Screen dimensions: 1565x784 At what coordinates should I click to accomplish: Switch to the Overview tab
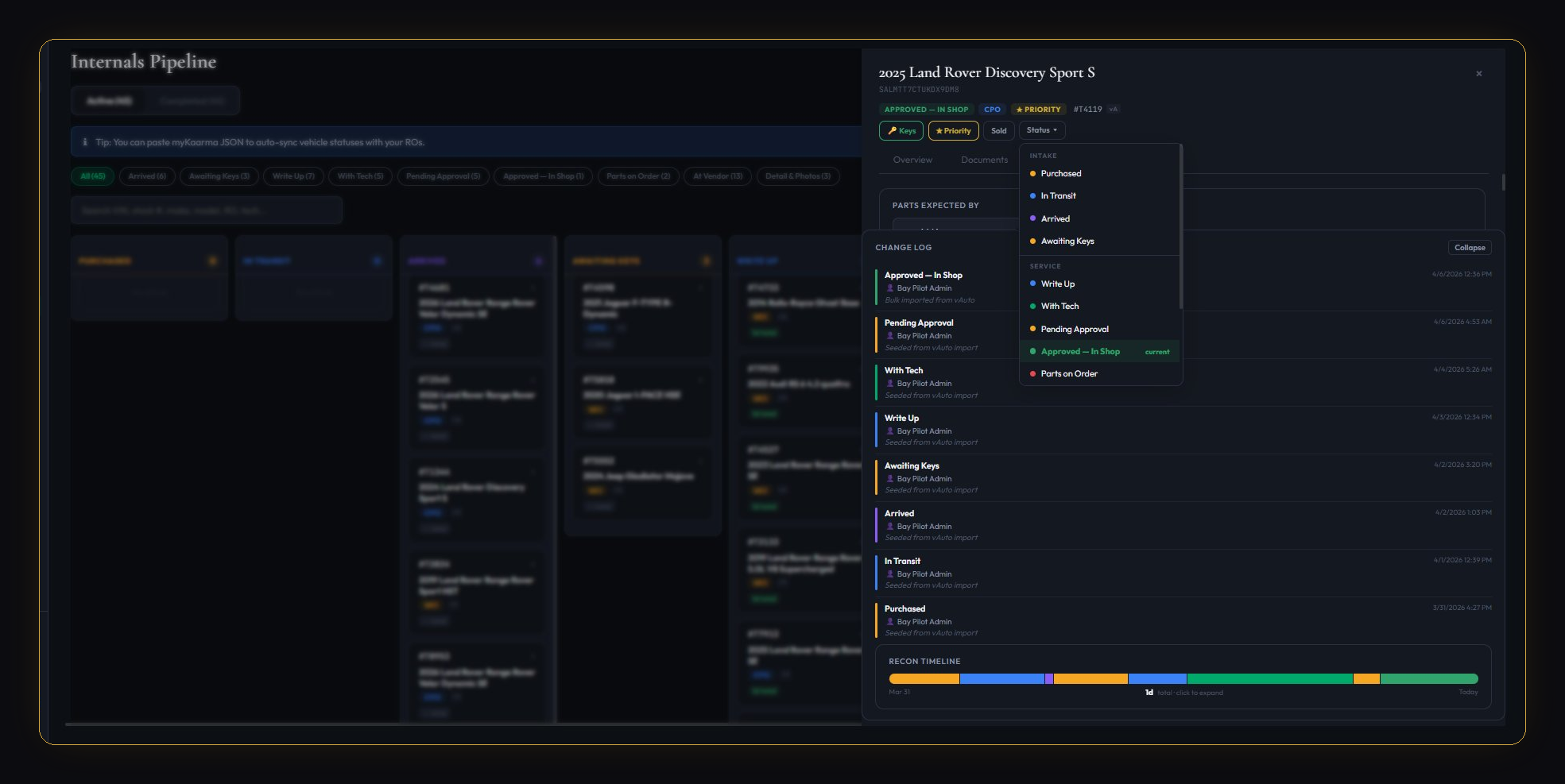pyautogui.click(x=912, y=160)
